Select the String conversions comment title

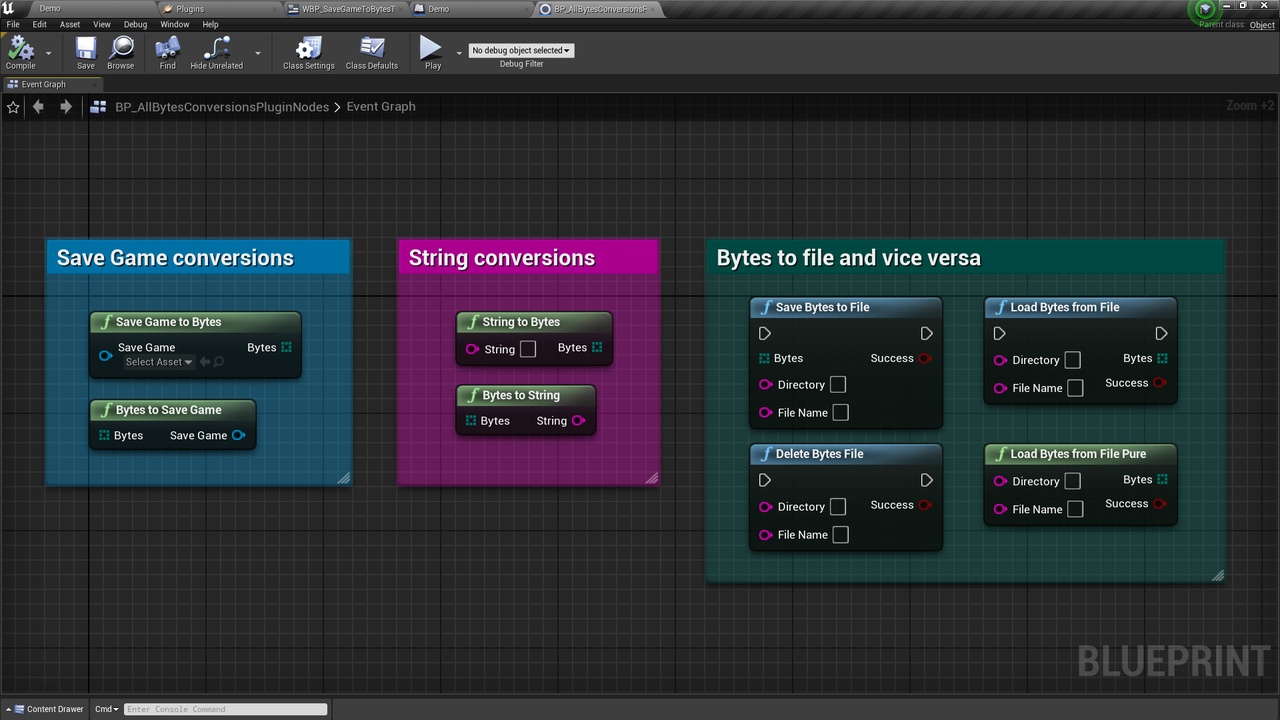(x=502, y=258)
